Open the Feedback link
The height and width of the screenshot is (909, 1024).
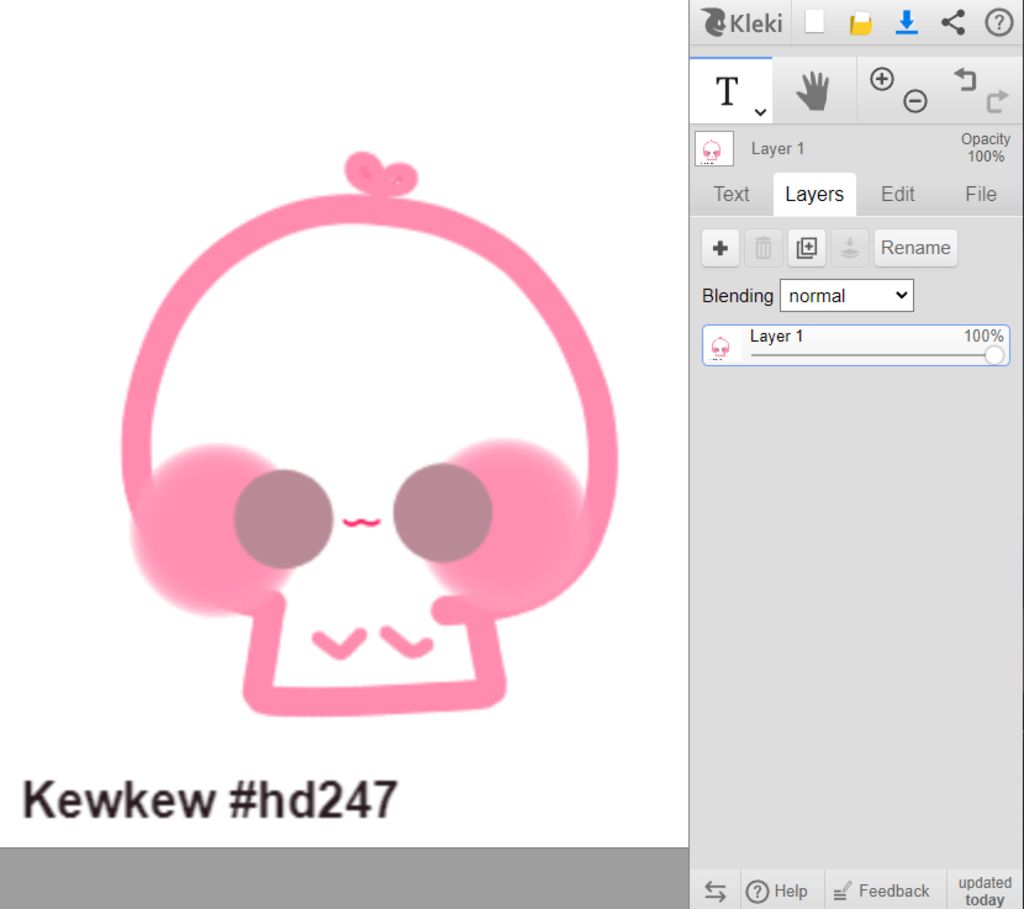pos(882,891)
